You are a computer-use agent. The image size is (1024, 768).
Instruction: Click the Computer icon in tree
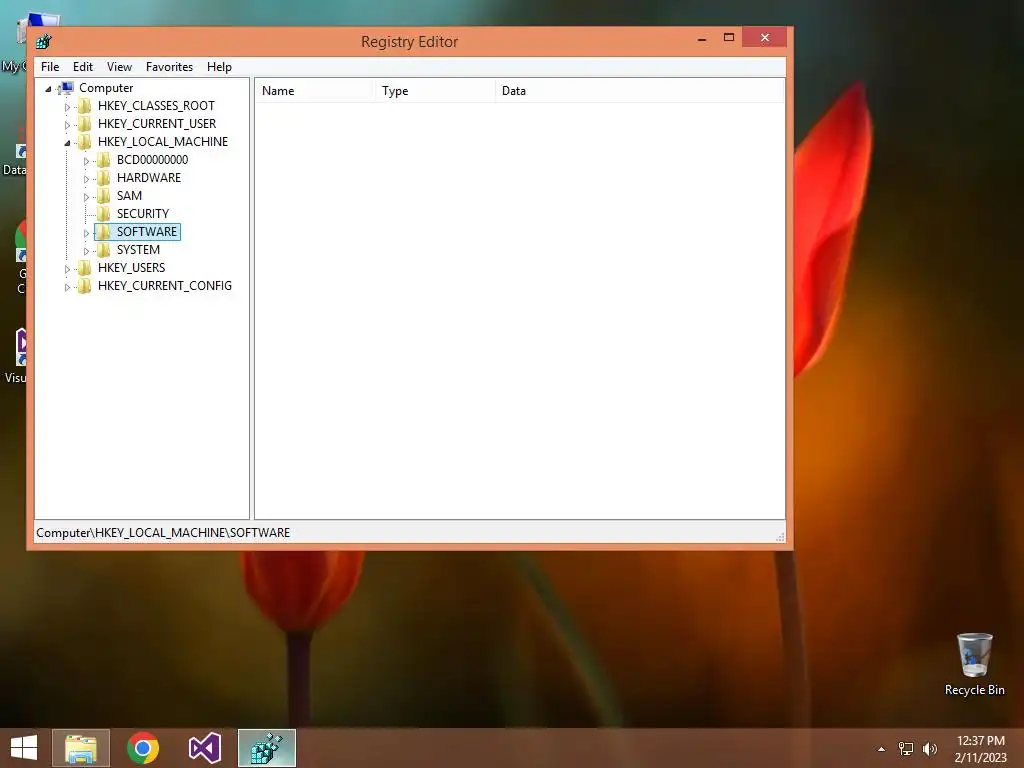(x=66, y=88)
